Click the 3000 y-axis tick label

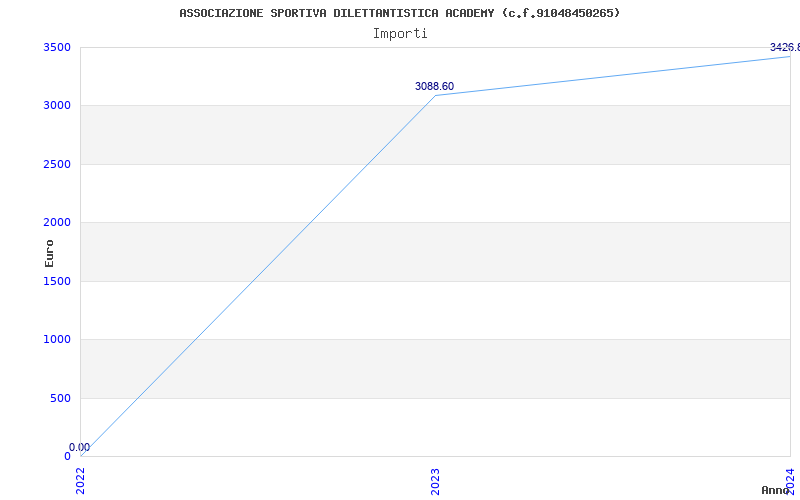click(x=59, y=106)
